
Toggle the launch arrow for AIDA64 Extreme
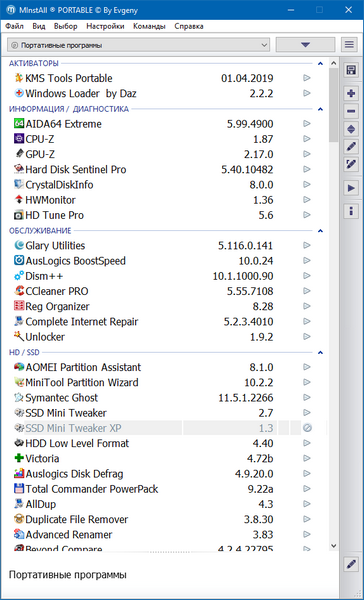pos(307,124)
